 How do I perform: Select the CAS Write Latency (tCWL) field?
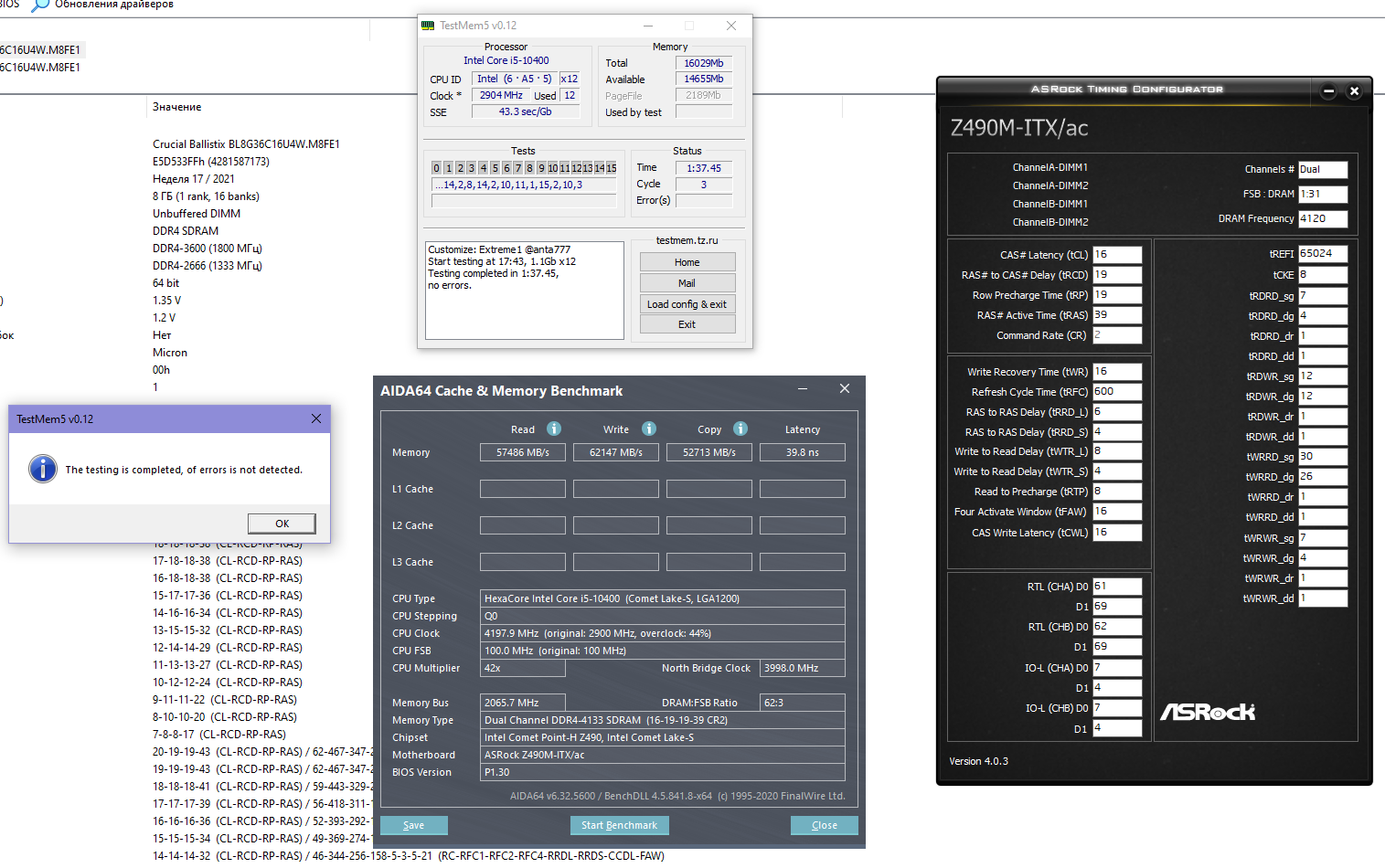click(1117, 533)
